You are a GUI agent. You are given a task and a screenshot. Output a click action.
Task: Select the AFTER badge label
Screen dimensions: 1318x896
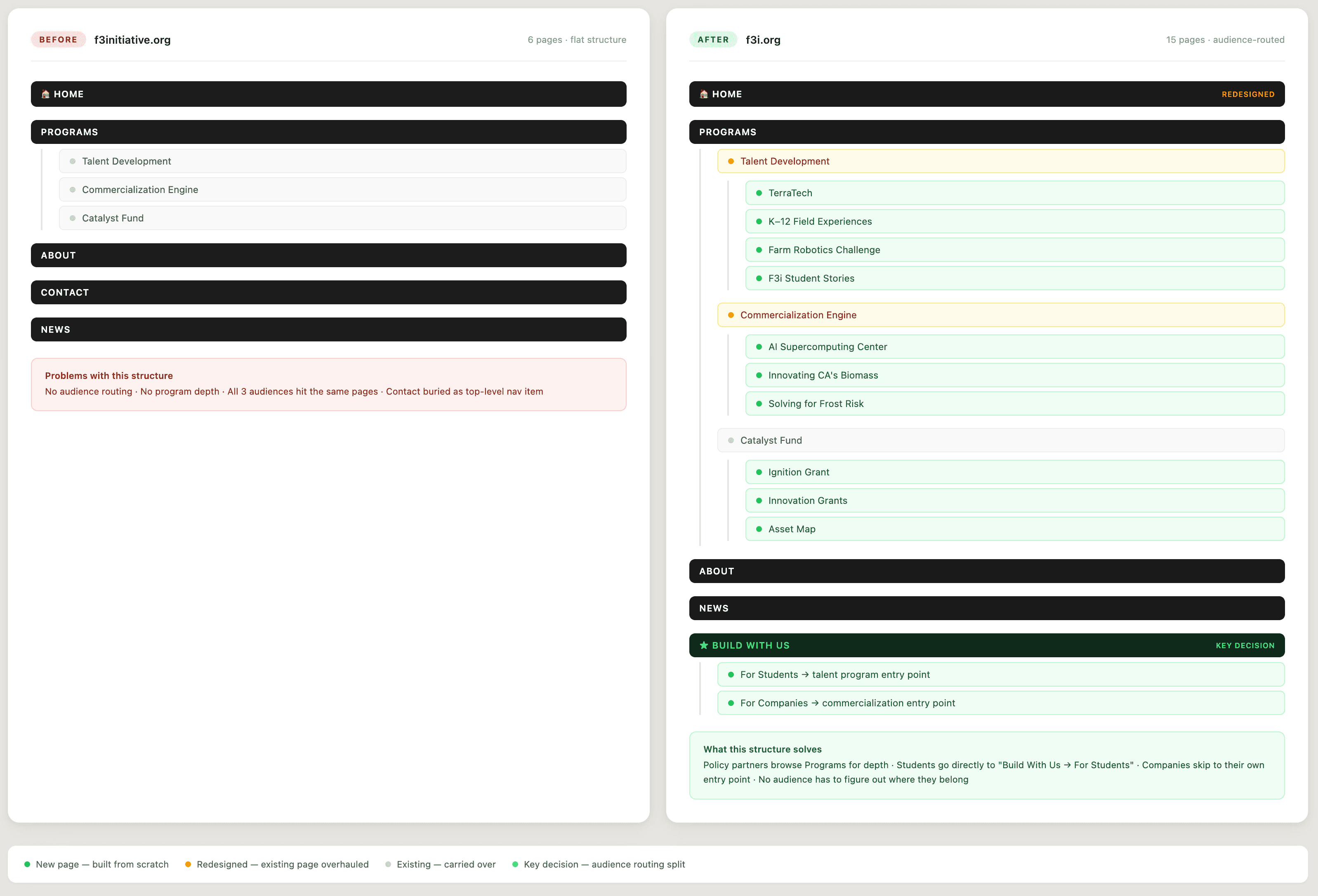click(x=713, y=40)
